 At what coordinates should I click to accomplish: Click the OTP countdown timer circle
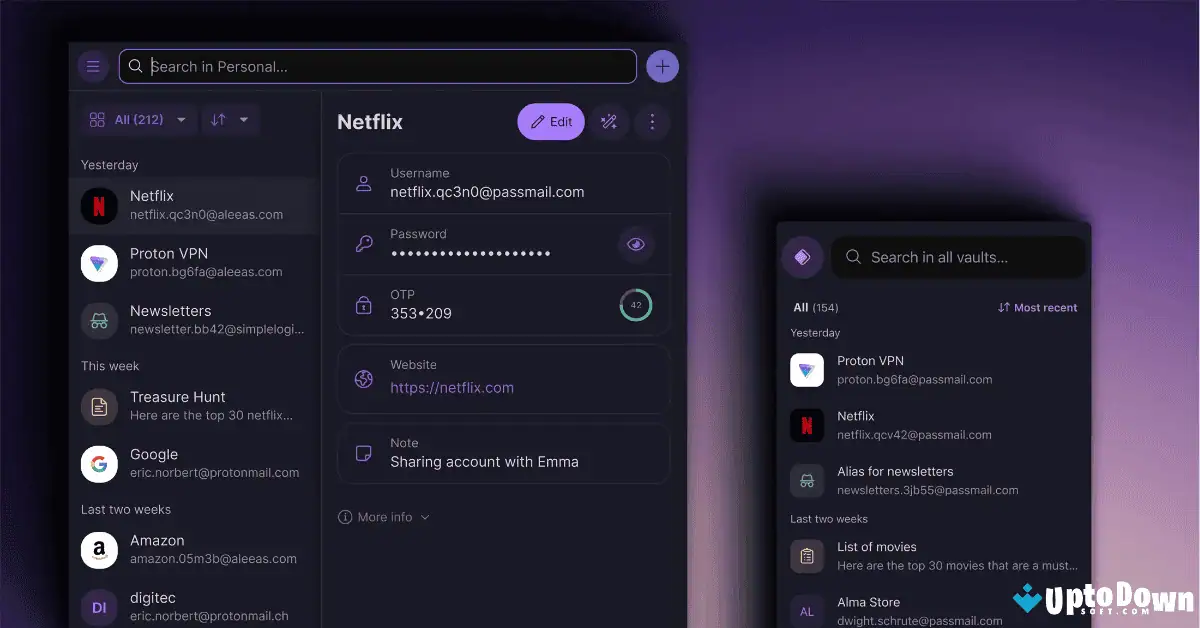pyautogui.click(x=635, y=305)
